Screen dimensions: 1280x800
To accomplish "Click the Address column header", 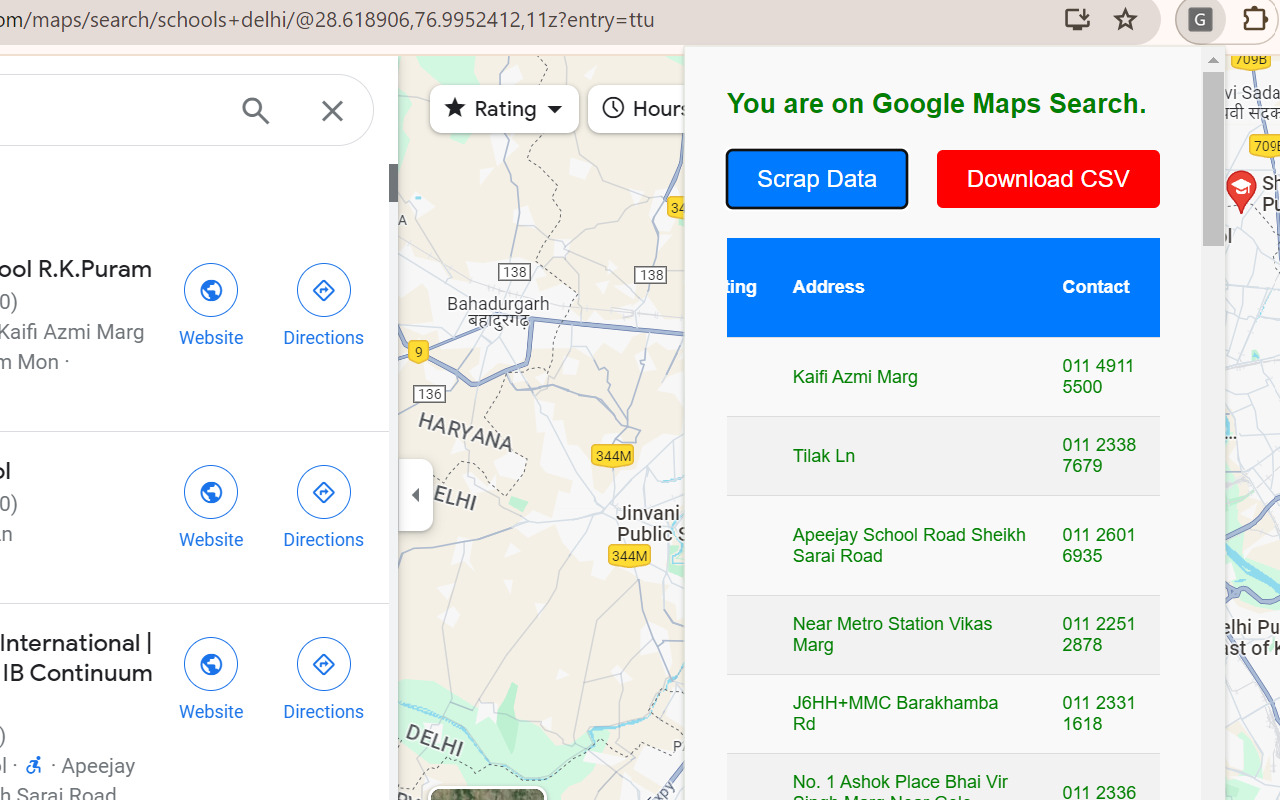I will pyautogui.click(x=828, y=287).
